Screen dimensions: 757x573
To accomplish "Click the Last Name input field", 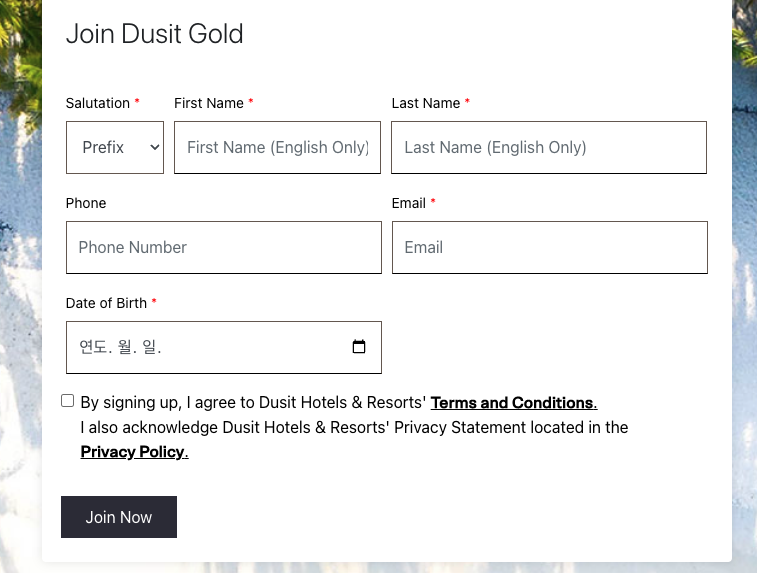I will tap(549, 147).
